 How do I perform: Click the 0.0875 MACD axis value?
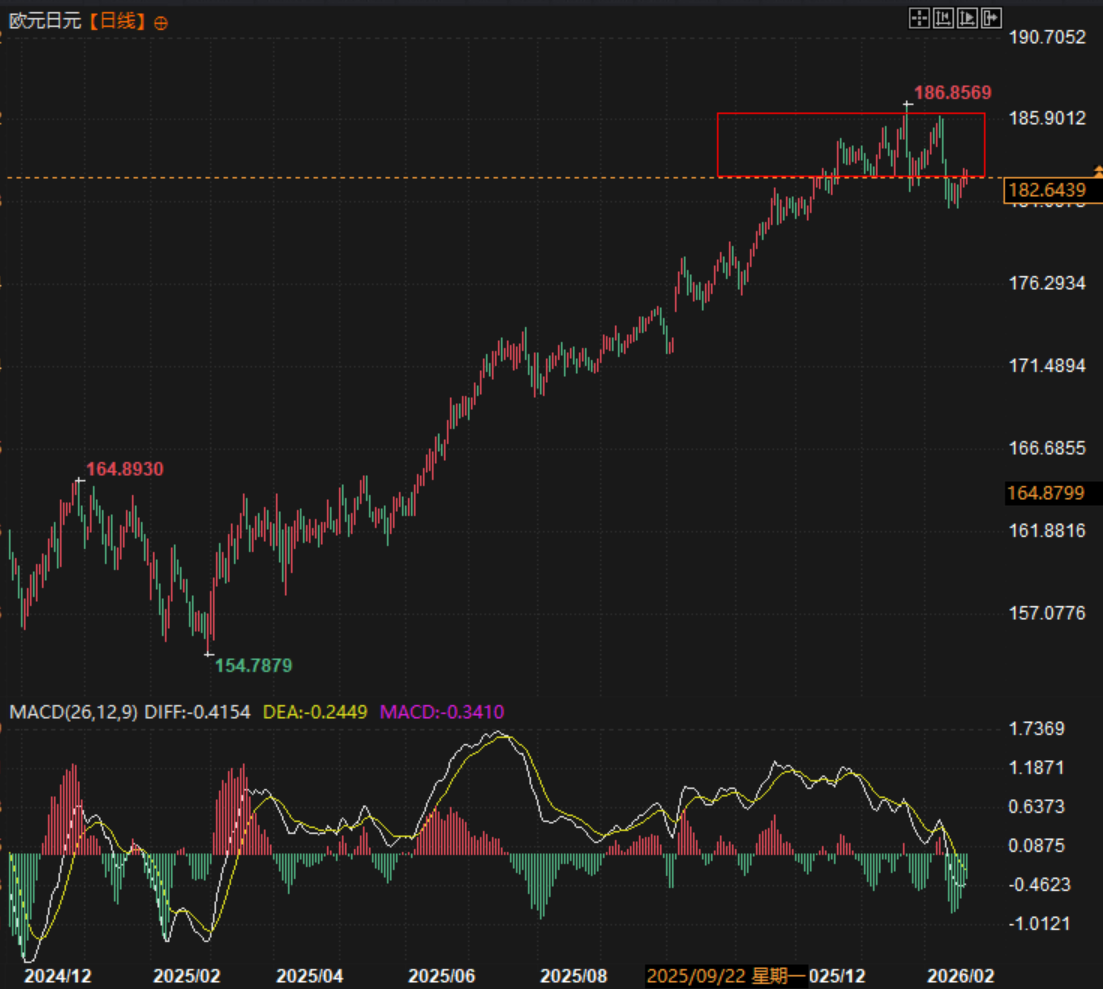pyautogui.click(x=1037, y=846)
